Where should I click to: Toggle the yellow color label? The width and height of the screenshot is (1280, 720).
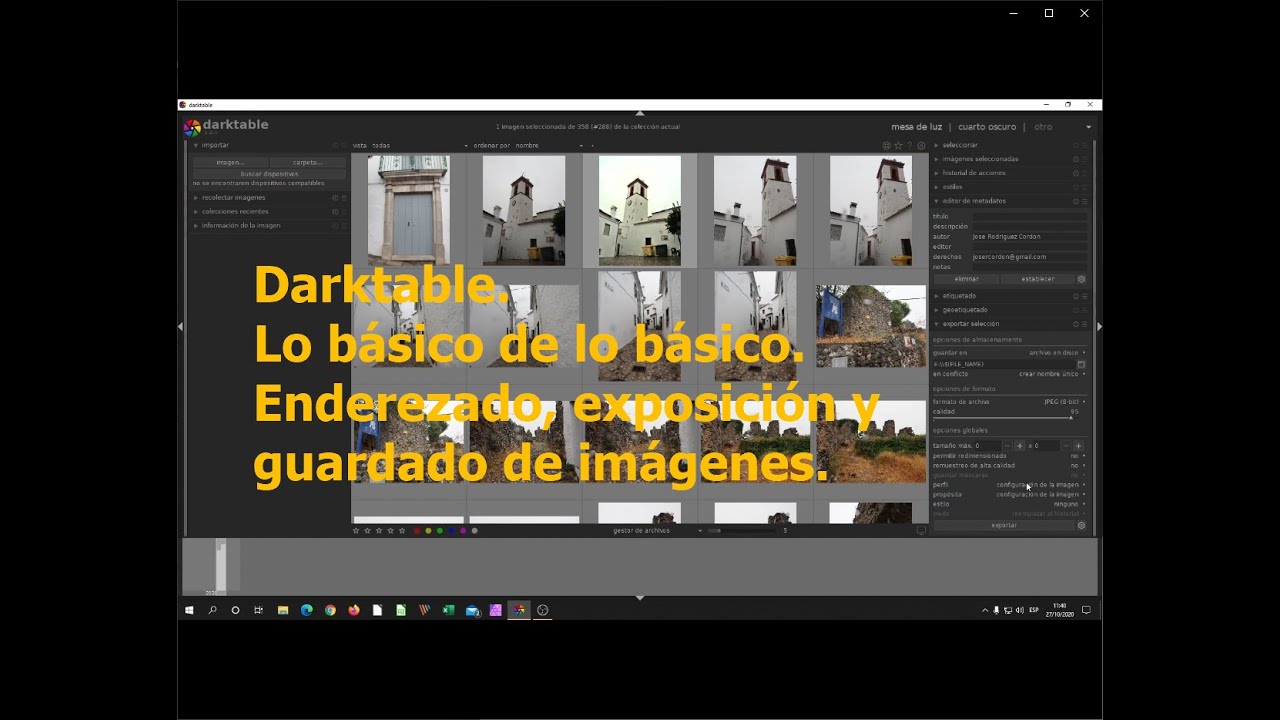coord(428,531)
